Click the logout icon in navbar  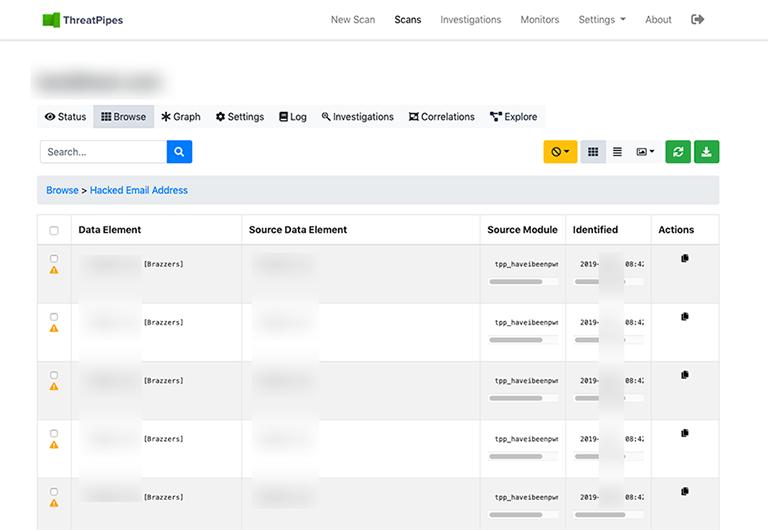(x=698, y=19)
